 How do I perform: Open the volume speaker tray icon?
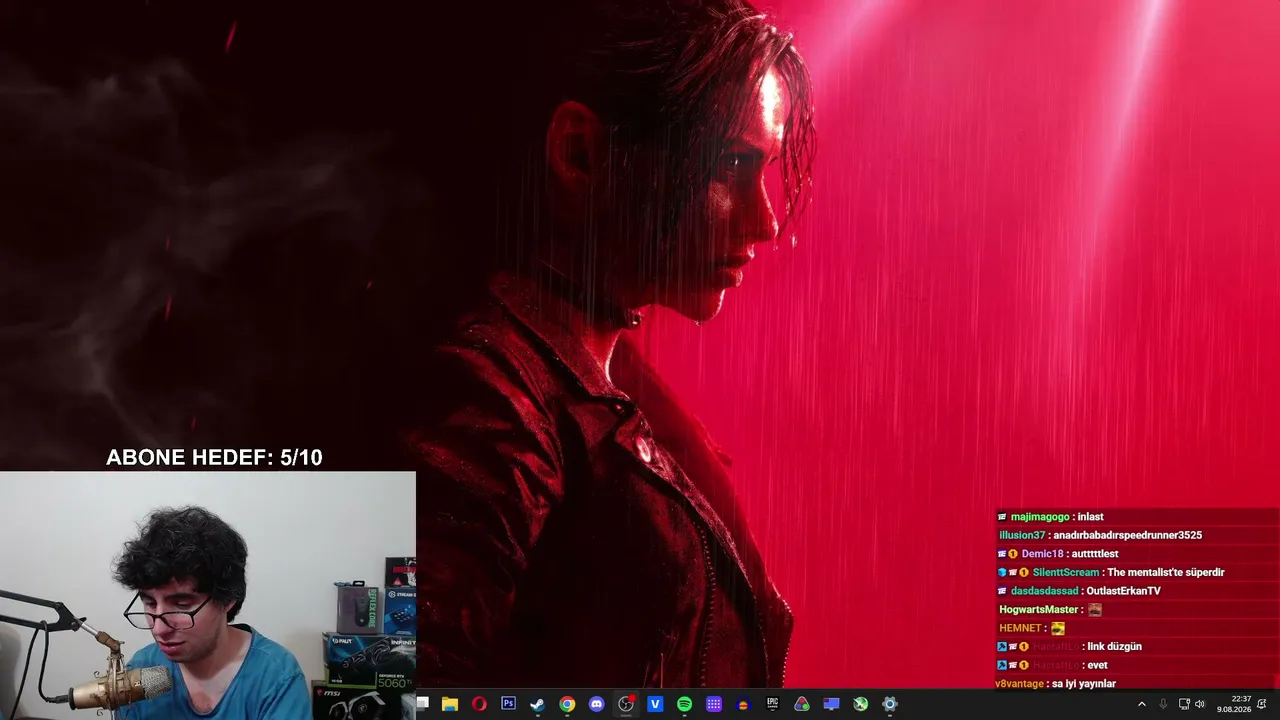(x=1200, y=704)
